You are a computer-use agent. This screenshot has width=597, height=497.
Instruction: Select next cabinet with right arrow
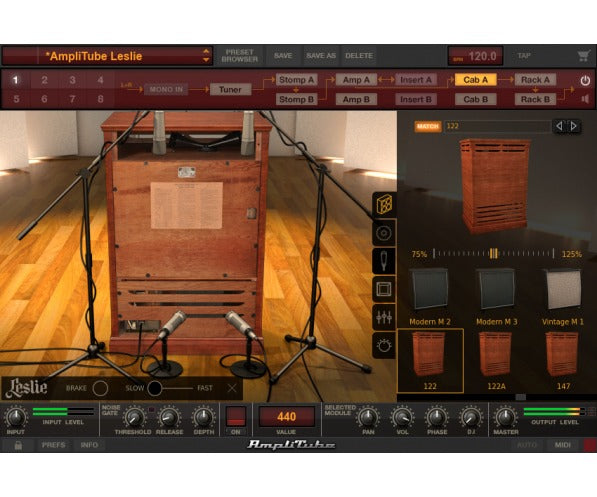(x=573, y=126)
